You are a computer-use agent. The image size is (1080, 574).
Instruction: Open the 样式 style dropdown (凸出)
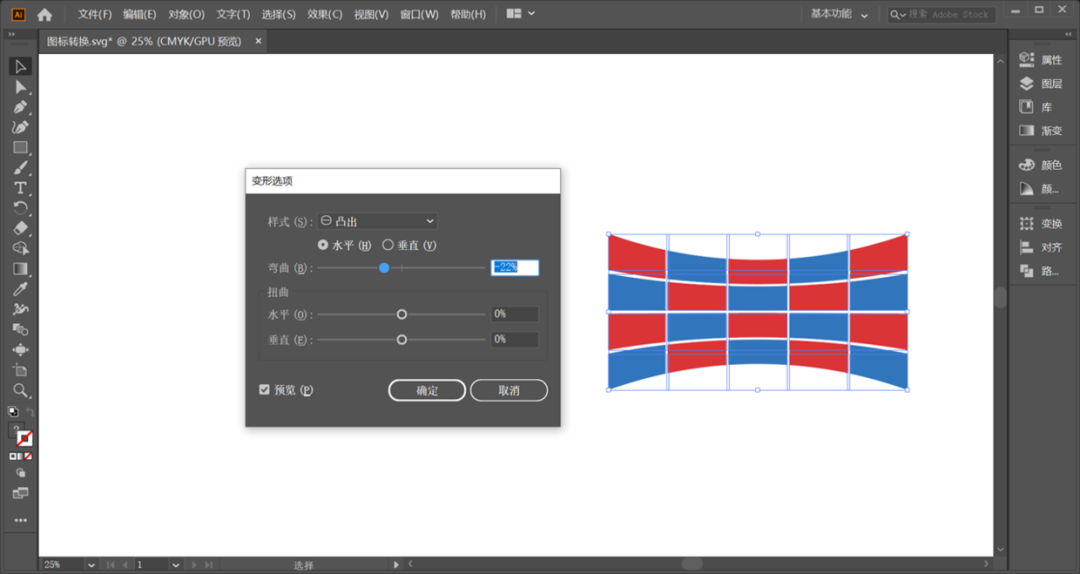[377, 221]
